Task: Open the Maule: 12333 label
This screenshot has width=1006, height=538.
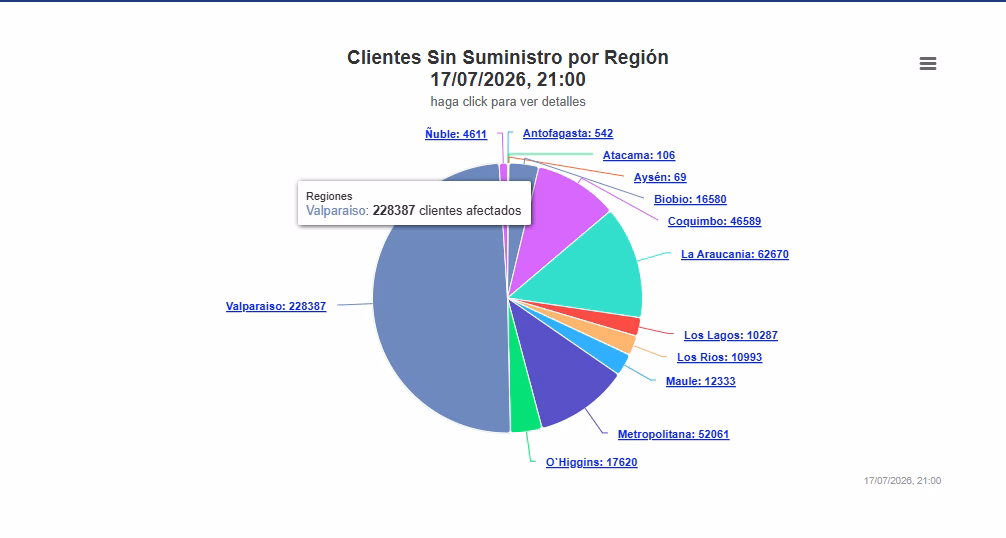Action: tap(701, 381)
